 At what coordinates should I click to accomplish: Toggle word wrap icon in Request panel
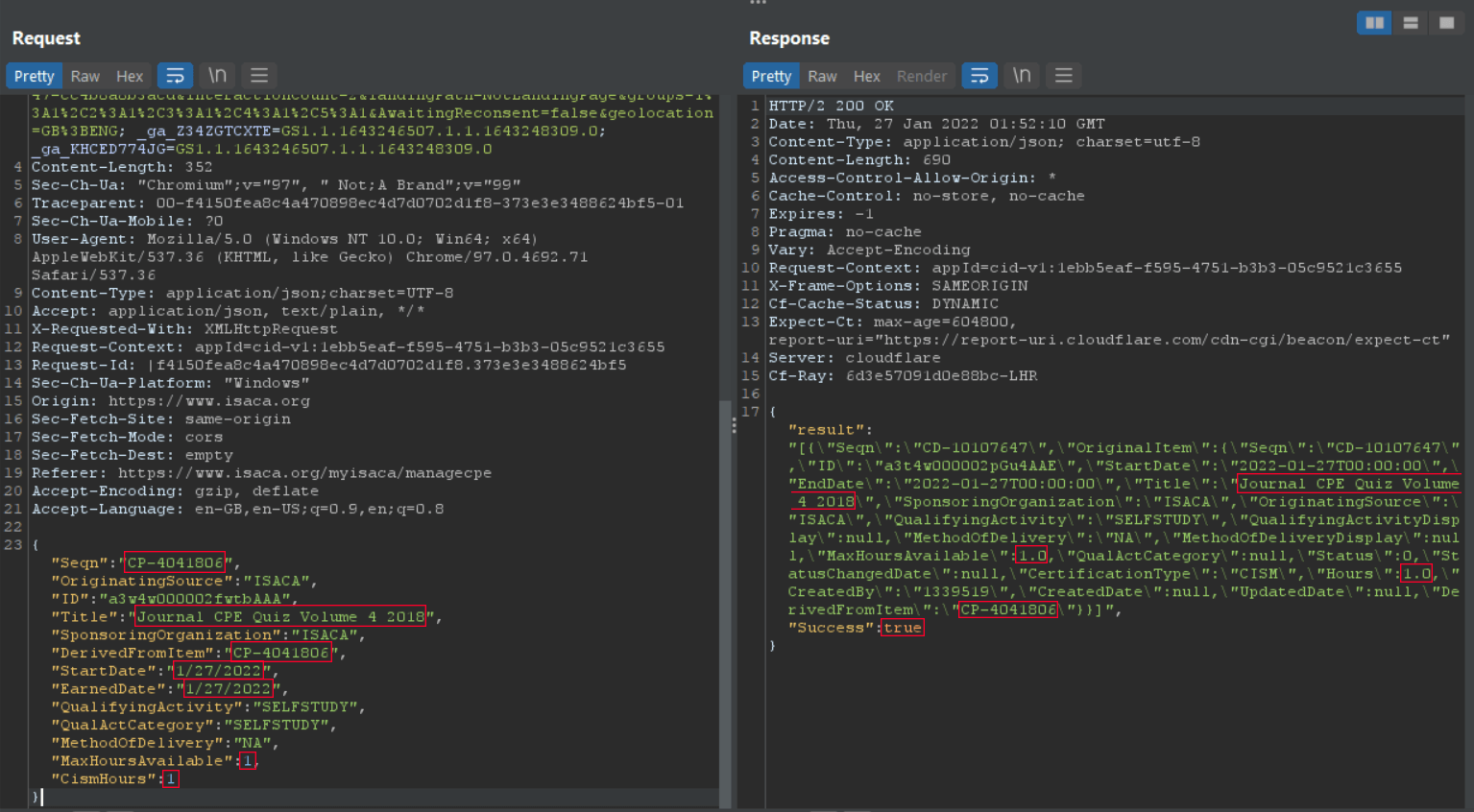tap(175, 76)
